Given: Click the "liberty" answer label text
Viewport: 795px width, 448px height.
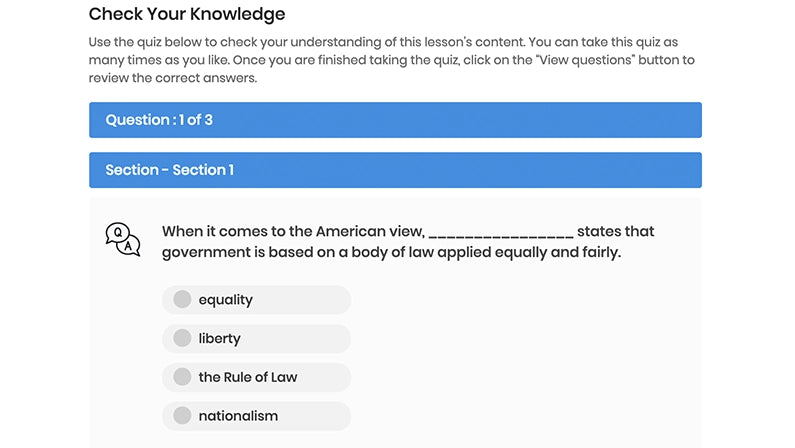Looking at the screenshot, I should tap(219, 339).
